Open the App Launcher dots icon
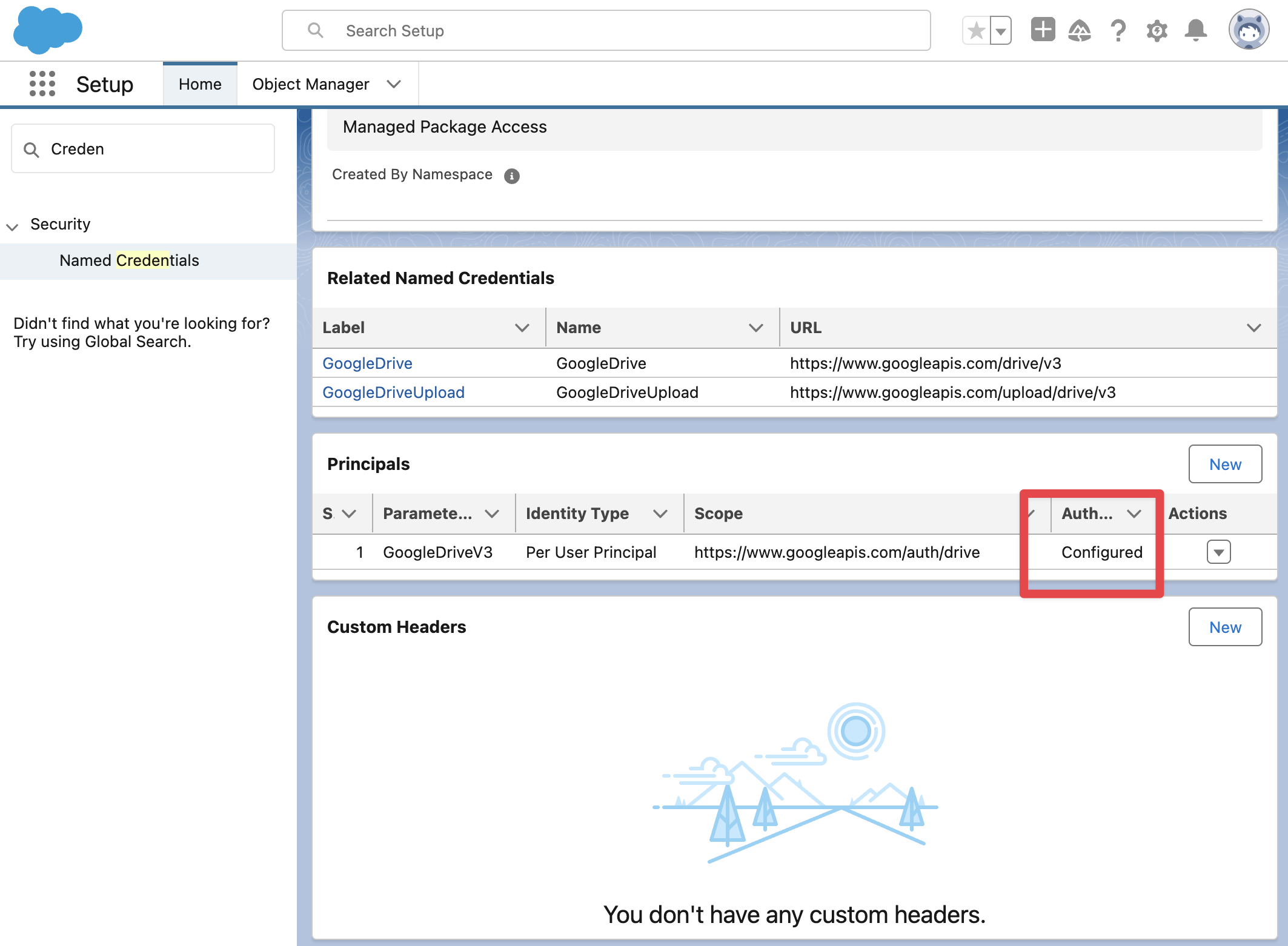This screenshot has width=1288, height=946. click(x=42, y=84)
